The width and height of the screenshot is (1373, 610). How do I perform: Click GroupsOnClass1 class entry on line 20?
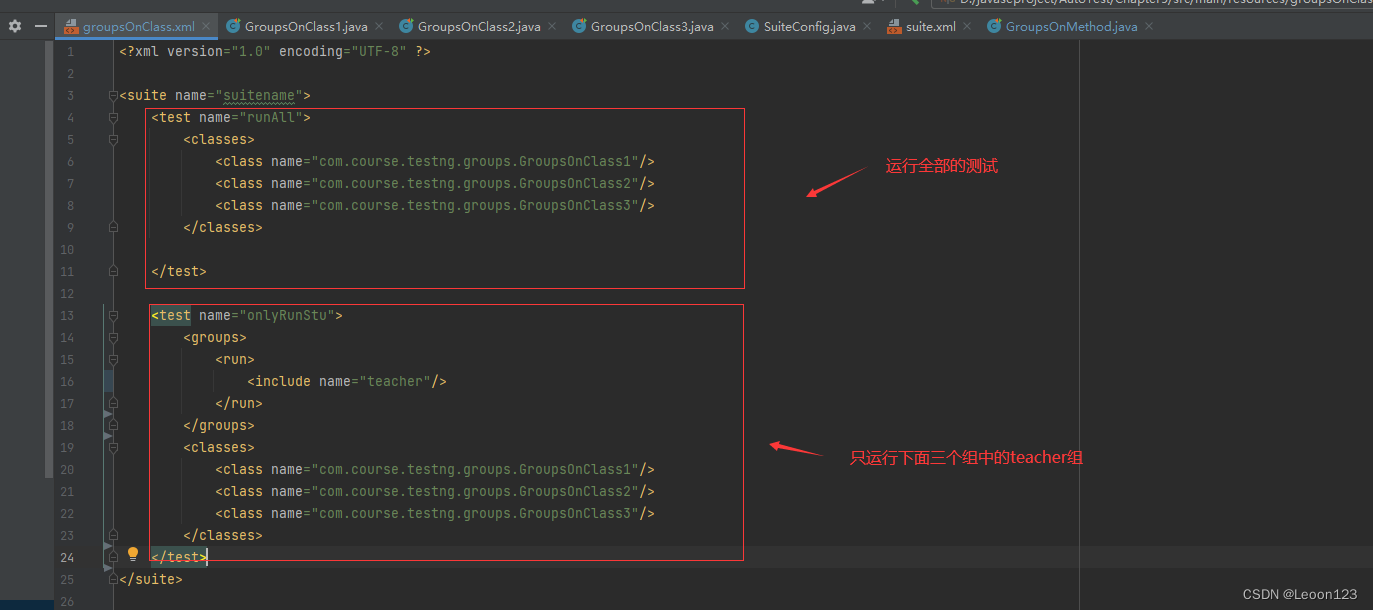click(x=435, y=470)
